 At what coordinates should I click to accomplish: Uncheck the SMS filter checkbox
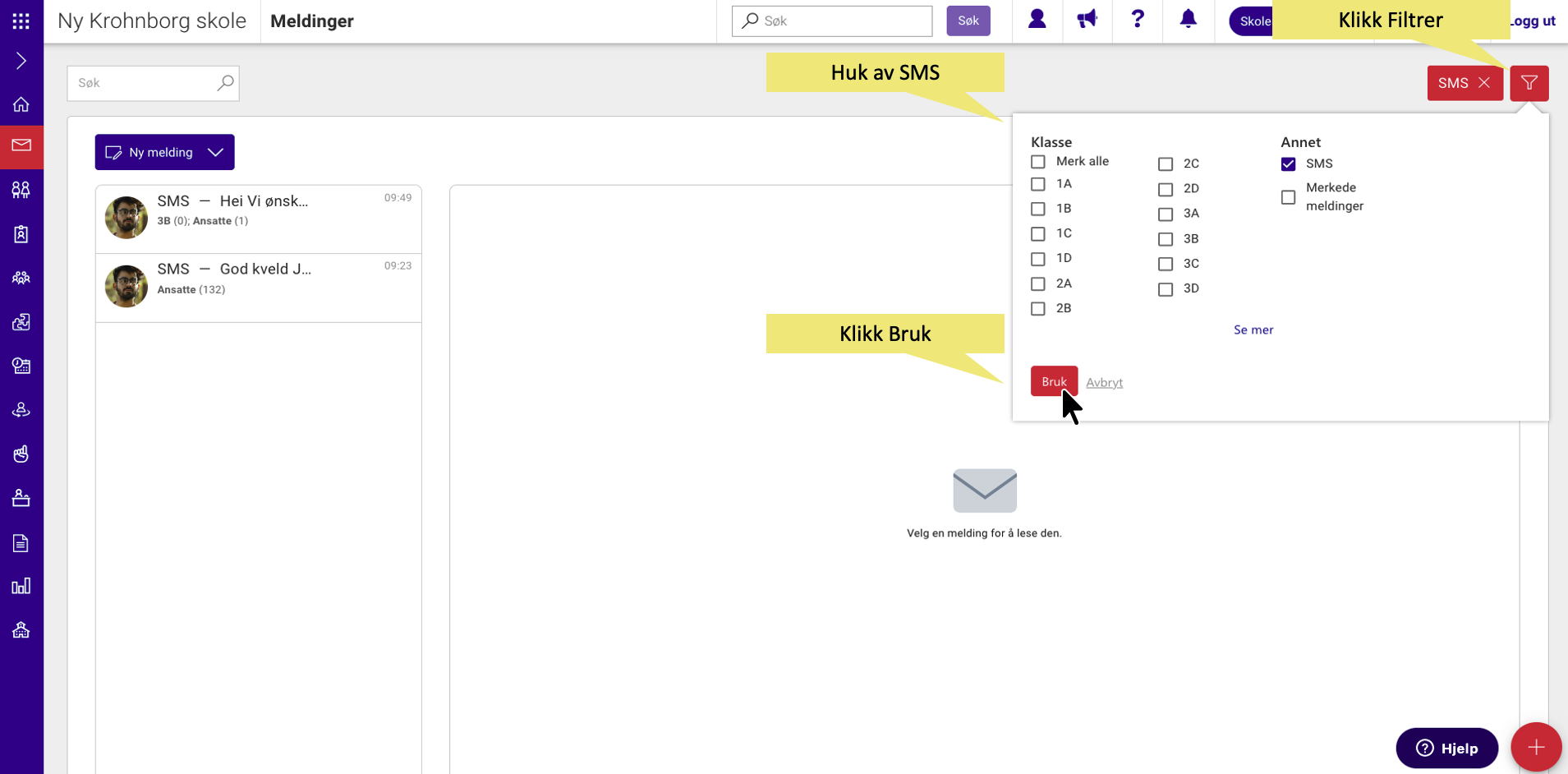1288,164
